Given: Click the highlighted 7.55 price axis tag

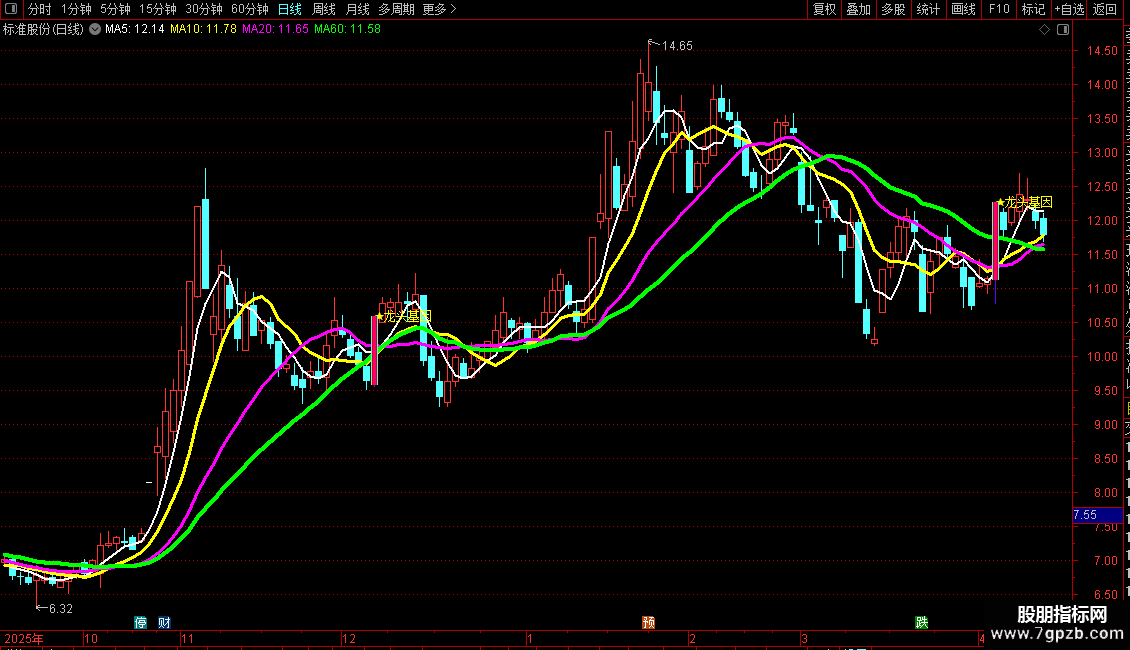Looking at the screenshot, I should tap(1097, 515).
